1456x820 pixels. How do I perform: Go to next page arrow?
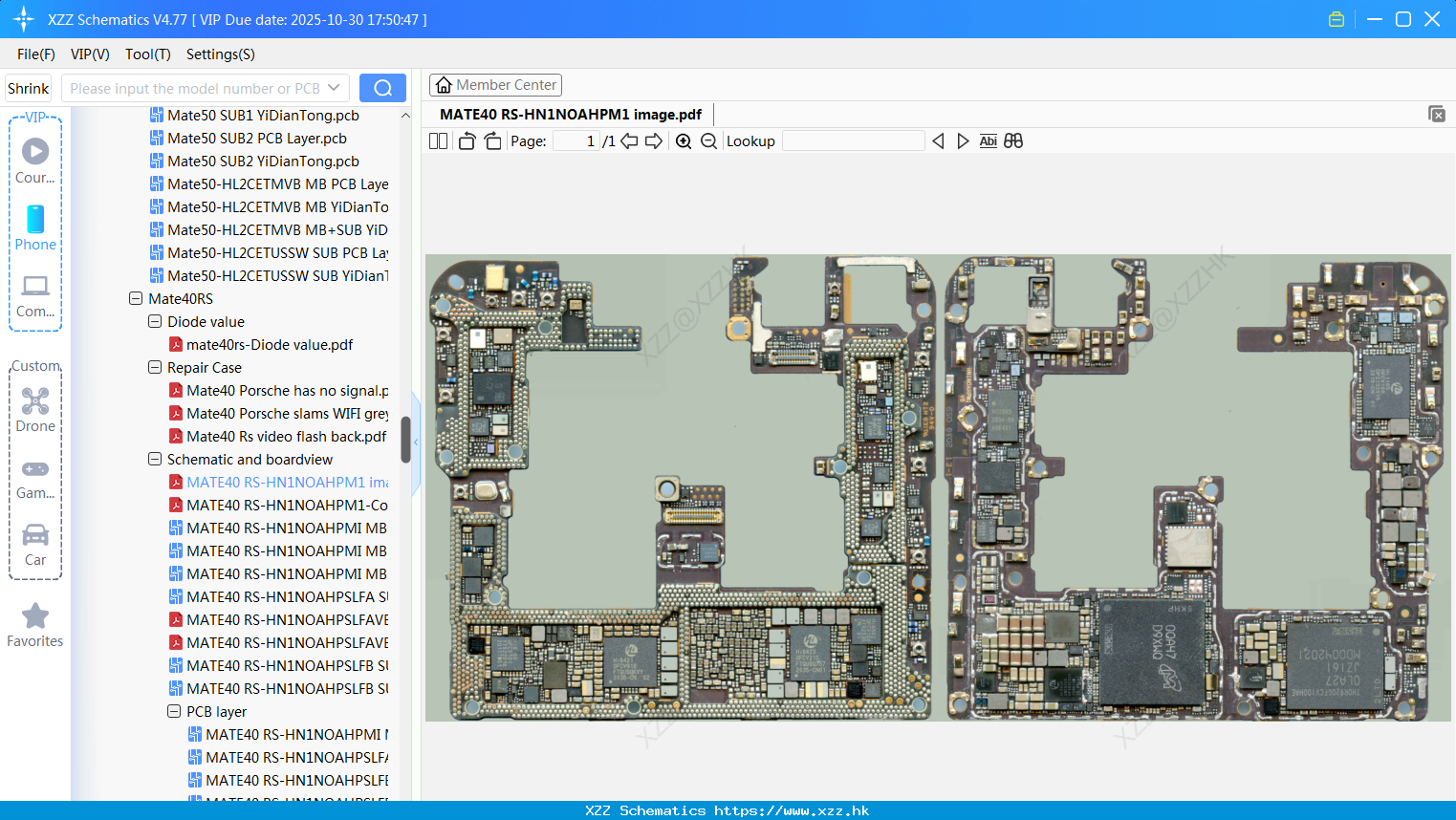654,141
